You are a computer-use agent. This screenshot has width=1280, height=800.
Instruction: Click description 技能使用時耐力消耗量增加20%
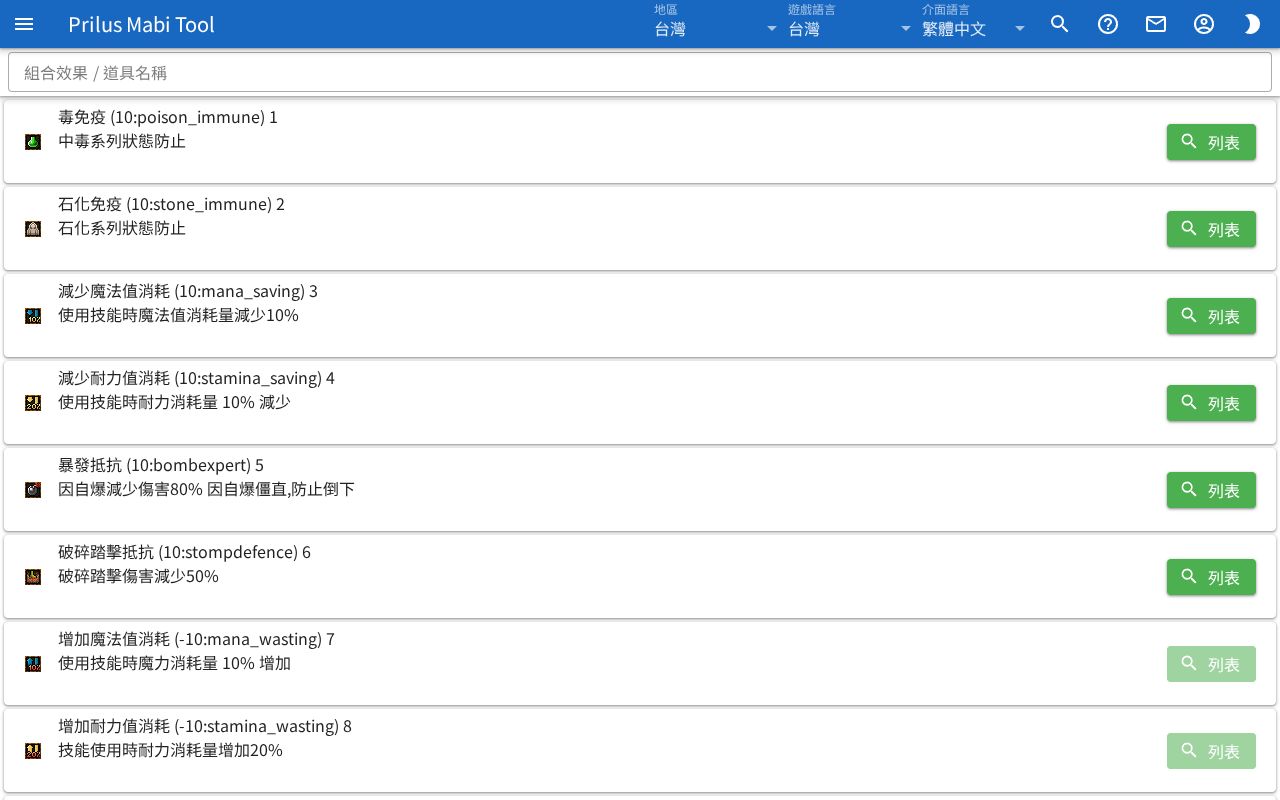[x=170, y=750]
